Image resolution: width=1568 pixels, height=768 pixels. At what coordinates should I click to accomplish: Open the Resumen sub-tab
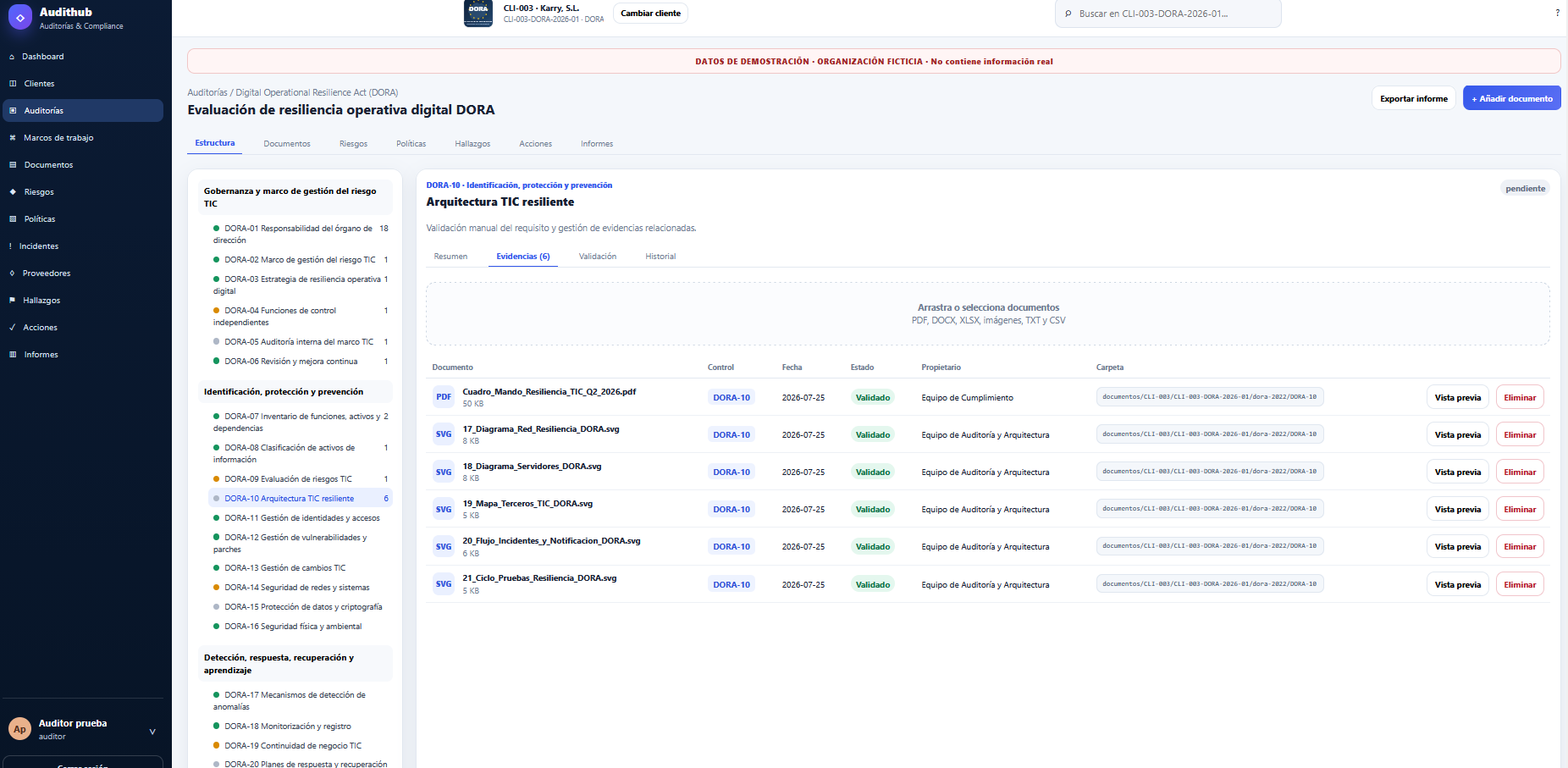[450, 257]
